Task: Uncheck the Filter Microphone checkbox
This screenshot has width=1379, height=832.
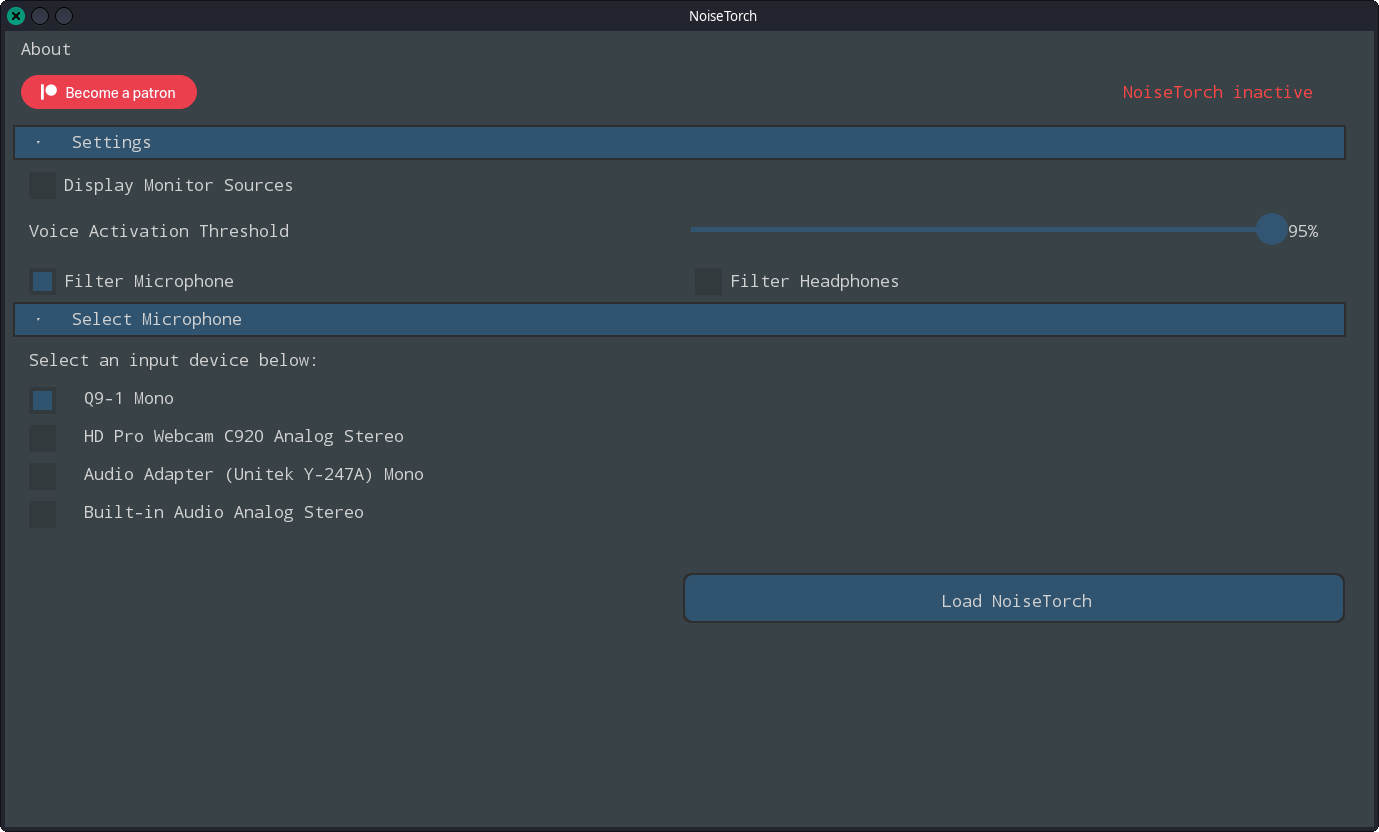Action: point(42,281)
